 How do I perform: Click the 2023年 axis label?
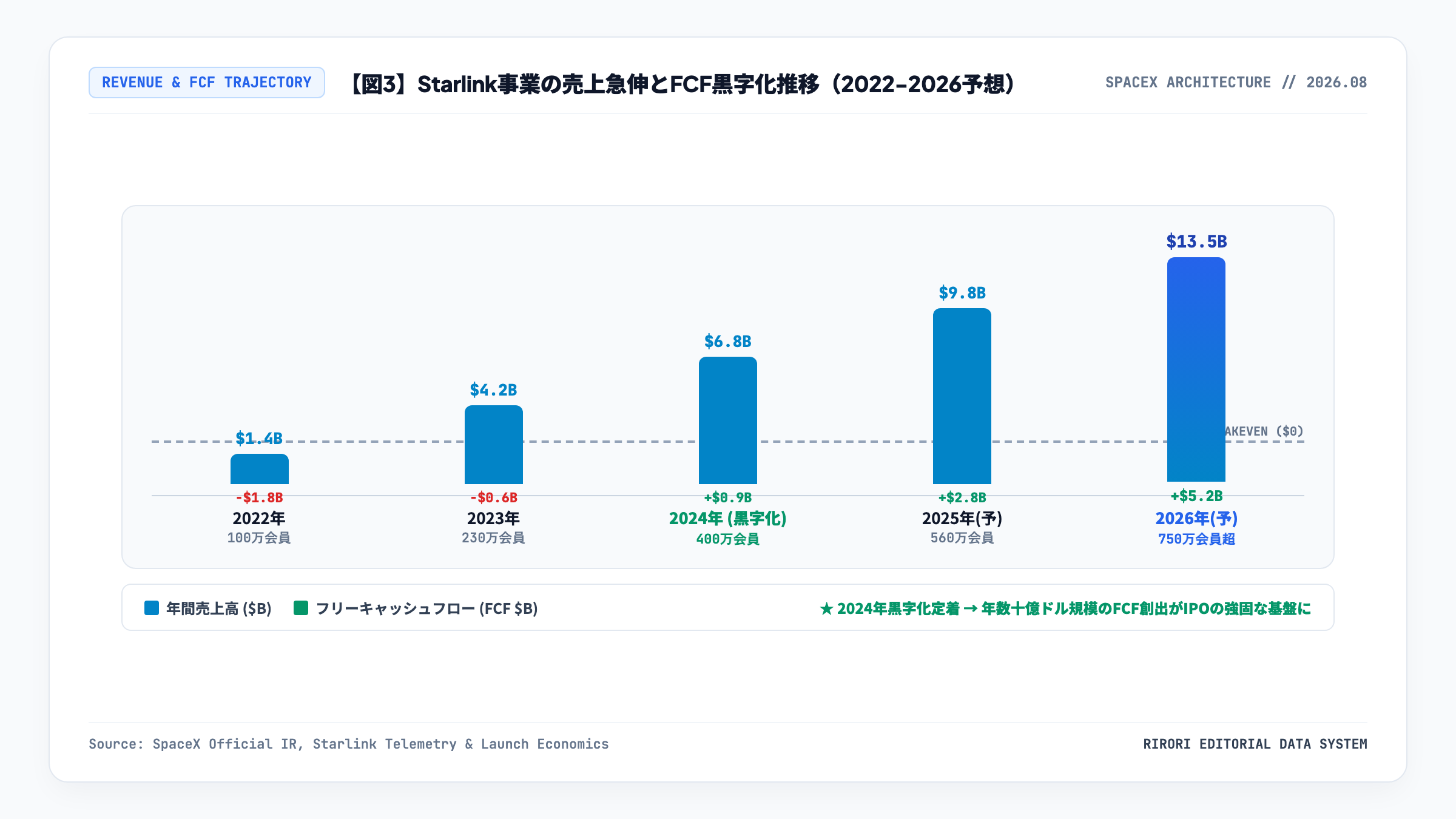click(494, 518)
